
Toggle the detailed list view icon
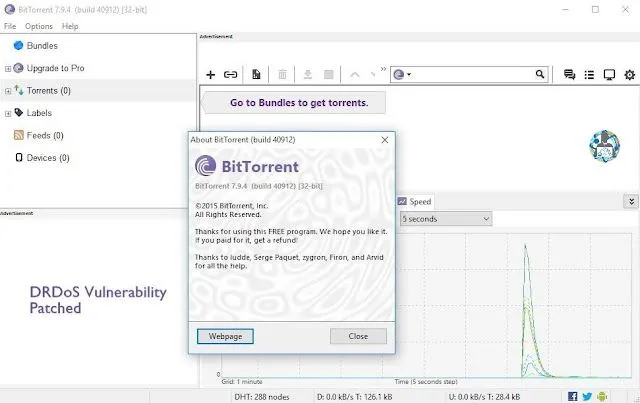[x=589, y=74]
